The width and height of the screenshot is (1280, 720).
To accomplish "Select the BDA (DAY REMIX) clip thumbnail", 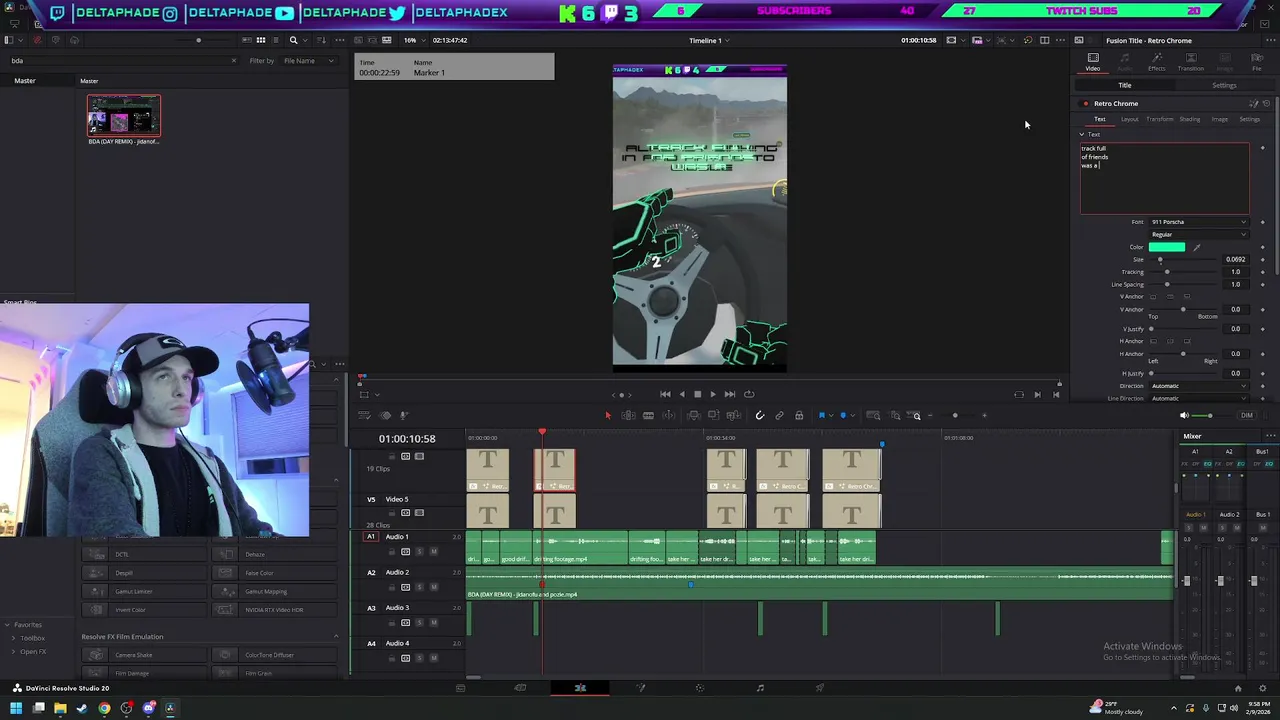I will (x=123, y=115).
